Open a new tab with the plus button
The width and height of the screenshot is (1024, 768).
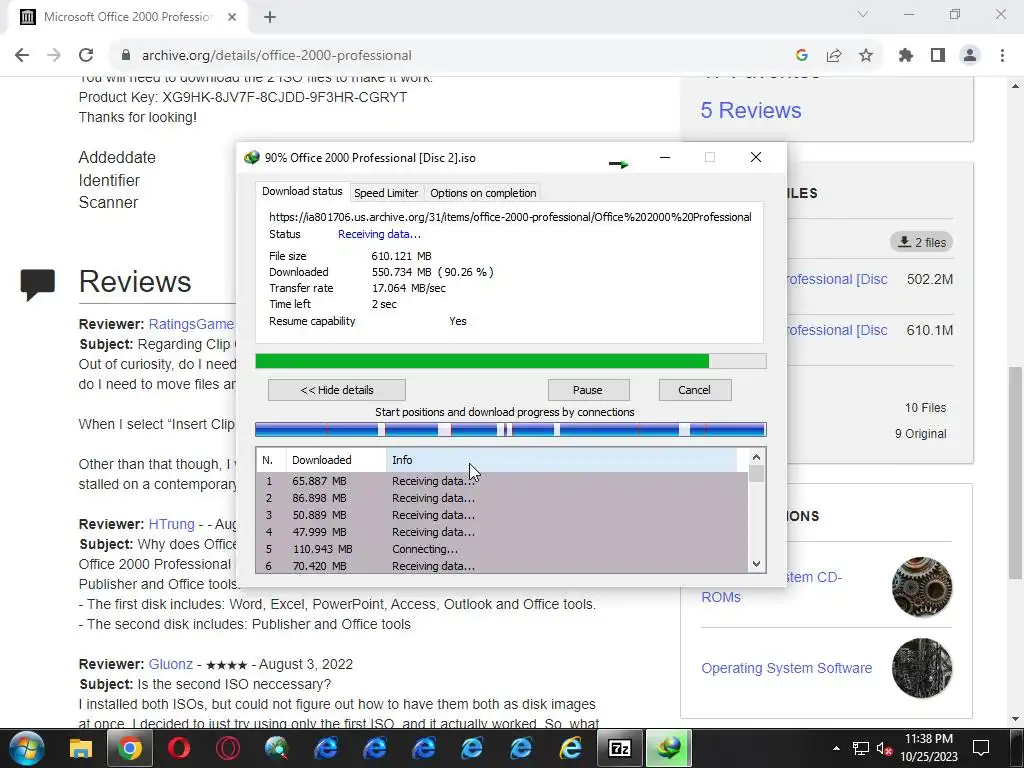click(270, 18)
